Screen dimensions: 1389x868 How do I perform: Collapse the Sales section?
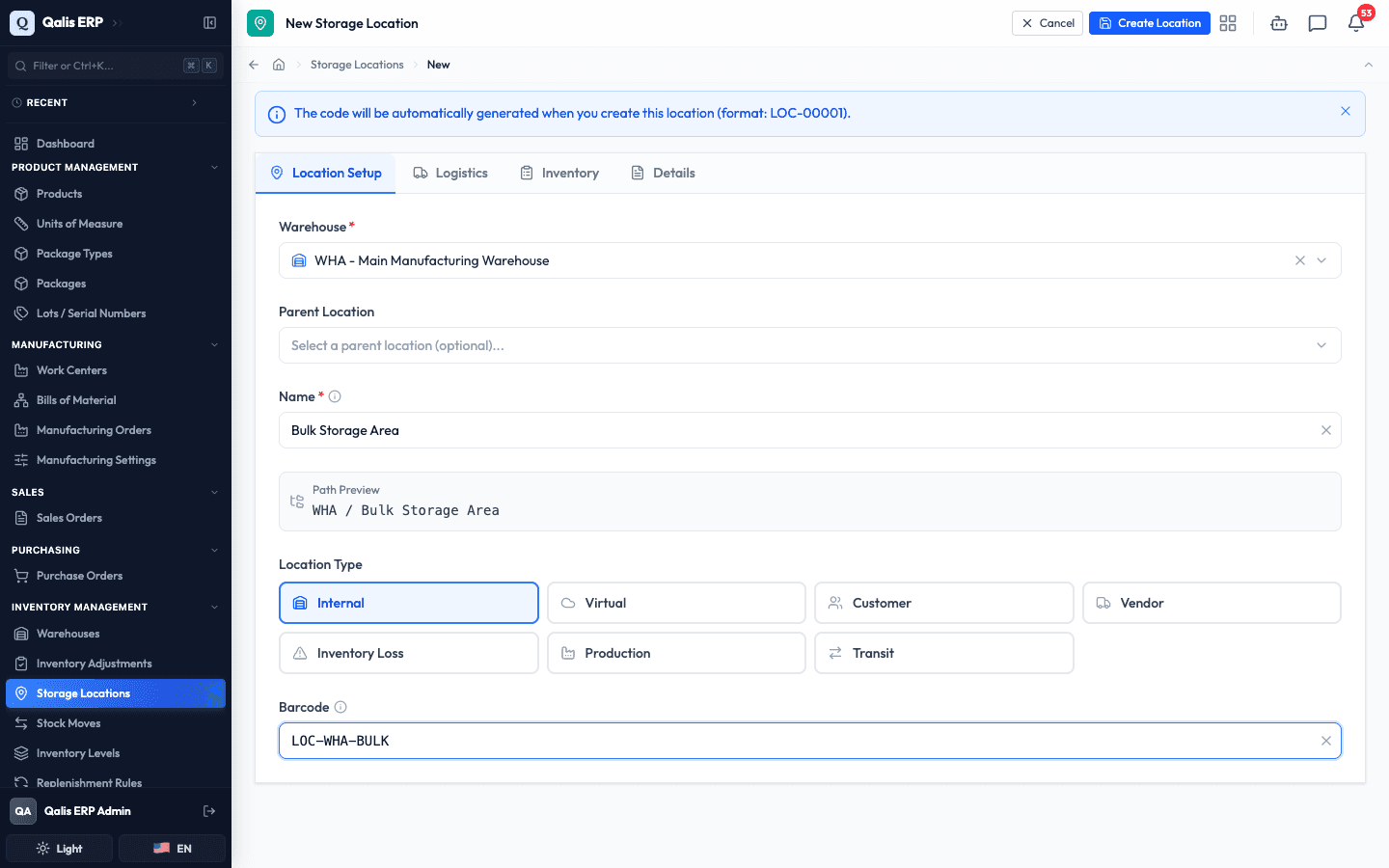214,492
